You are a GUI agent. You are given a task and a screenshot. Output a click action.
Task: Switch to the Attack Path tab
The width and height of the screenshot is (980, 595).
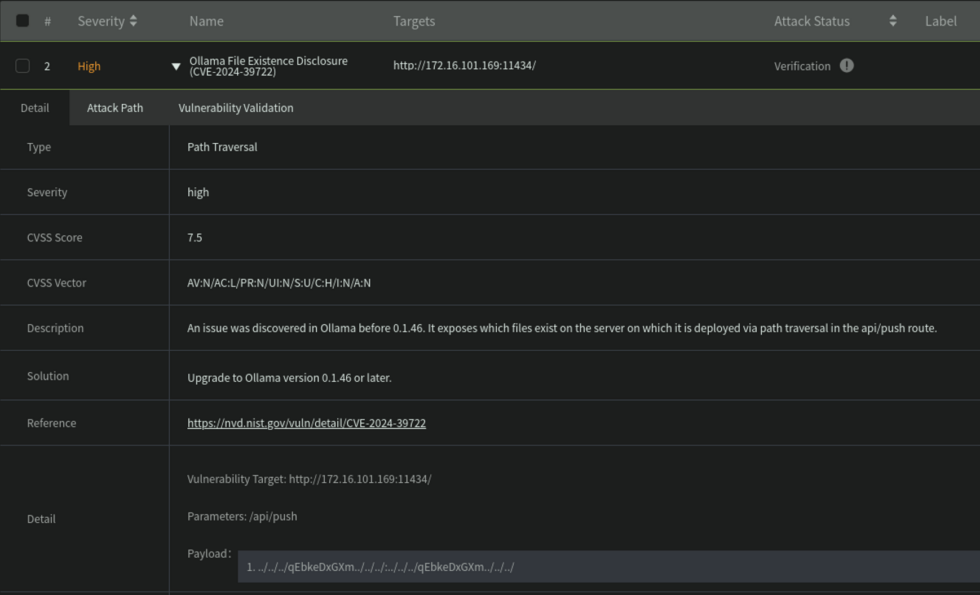[x=115, y=107]
